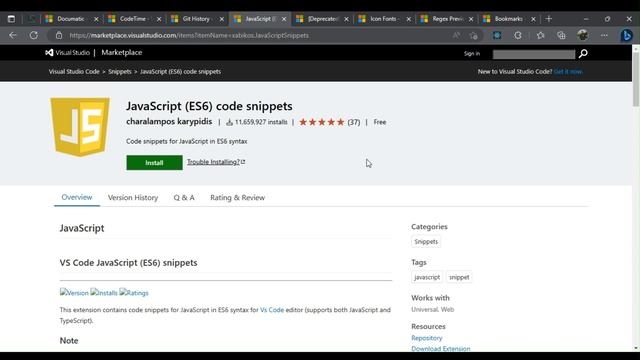Click the Visual Studio logo
Viewport: 640px width, 360px height.
[x=67, y=53]
